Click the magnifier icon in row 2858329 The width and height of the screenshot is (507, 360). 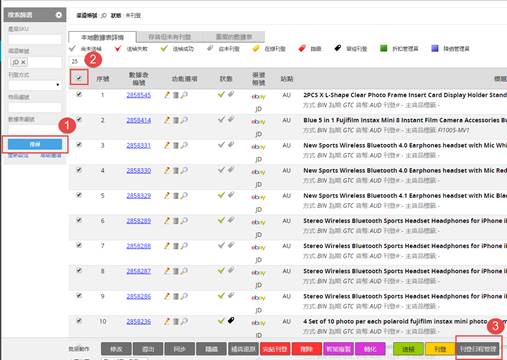click(184, 196)
